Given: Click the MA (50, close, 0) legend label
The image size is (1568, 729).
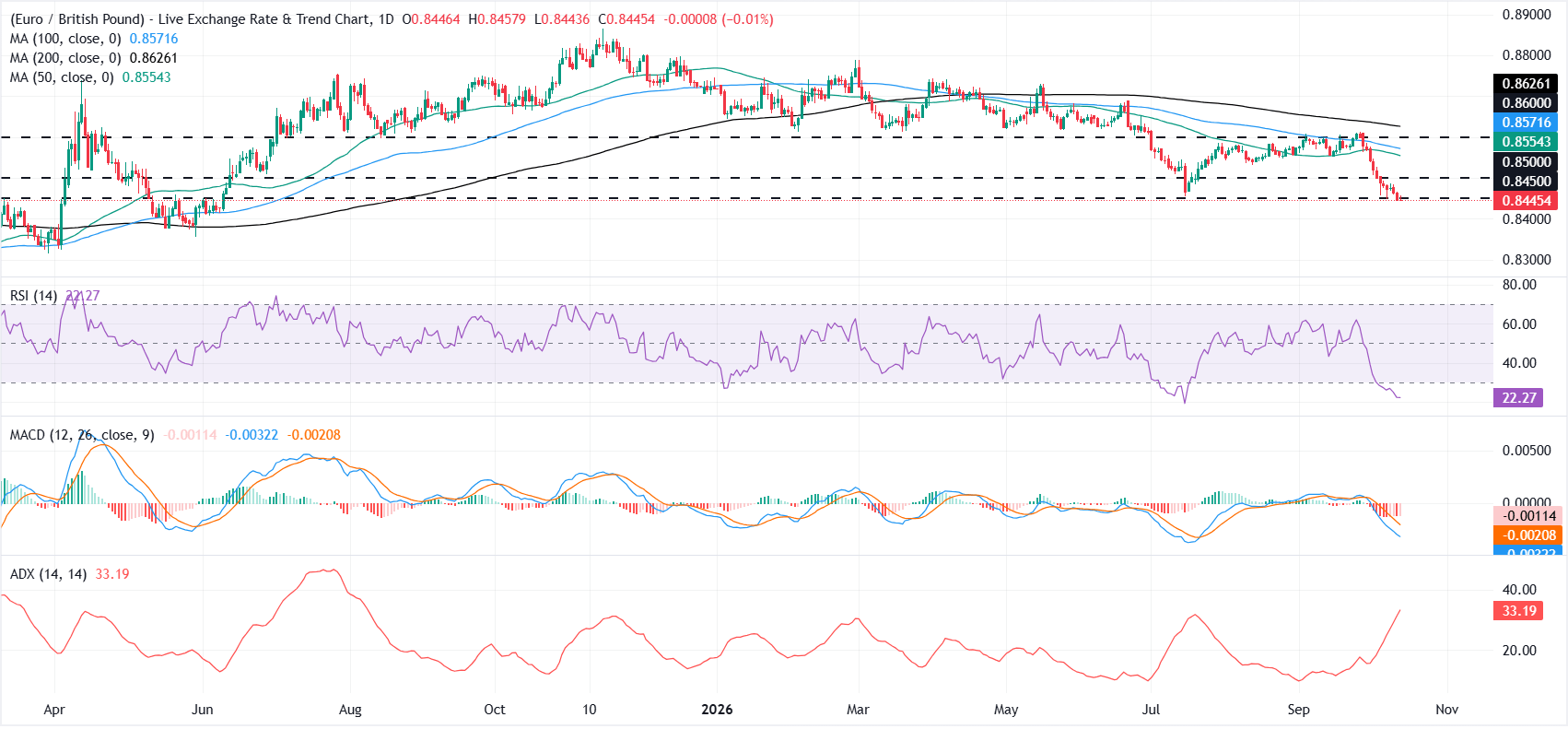Looking at the screenshot, I should coord(62,77).
